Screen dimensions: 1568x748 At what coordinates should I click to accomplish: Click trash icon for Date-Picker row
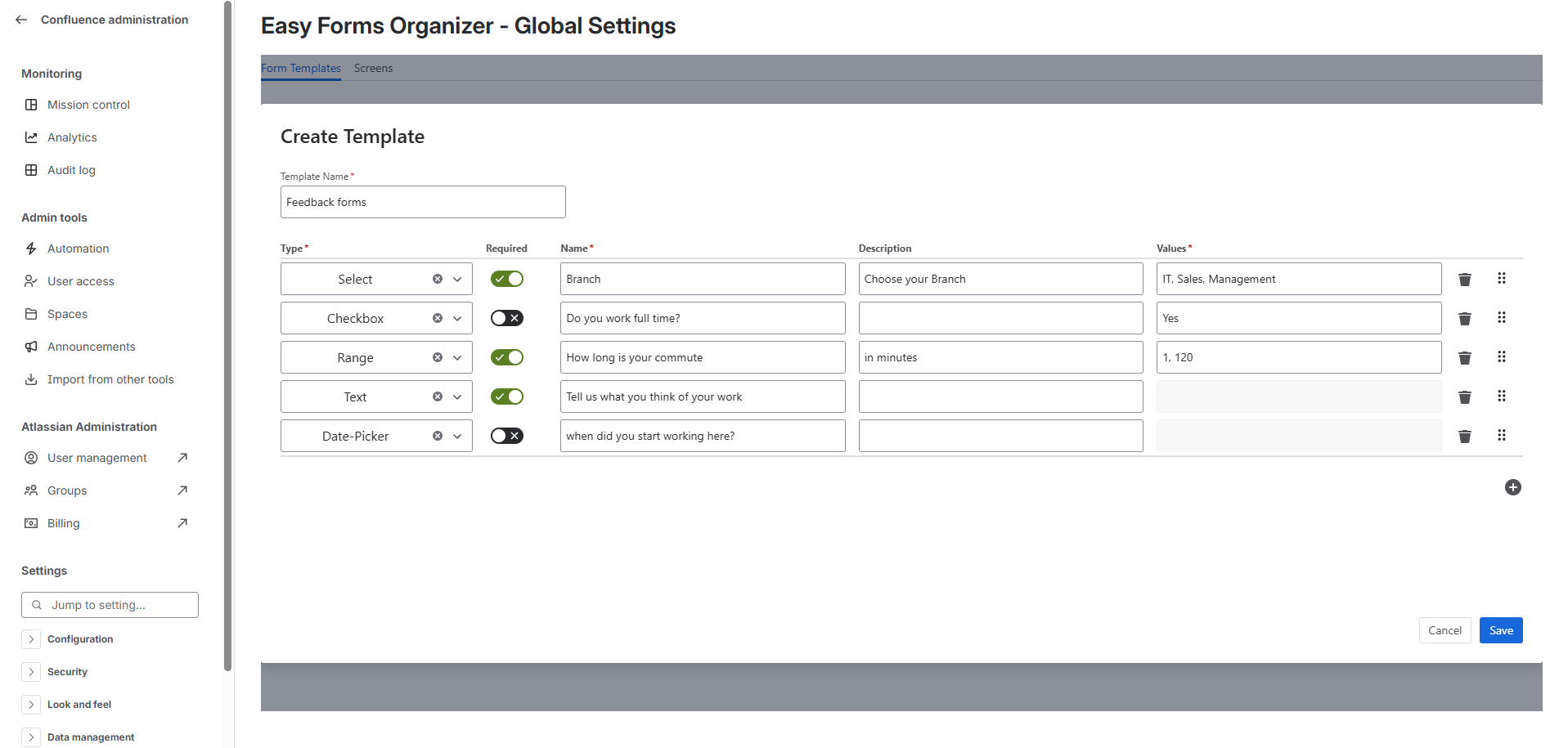(1464, 437)
